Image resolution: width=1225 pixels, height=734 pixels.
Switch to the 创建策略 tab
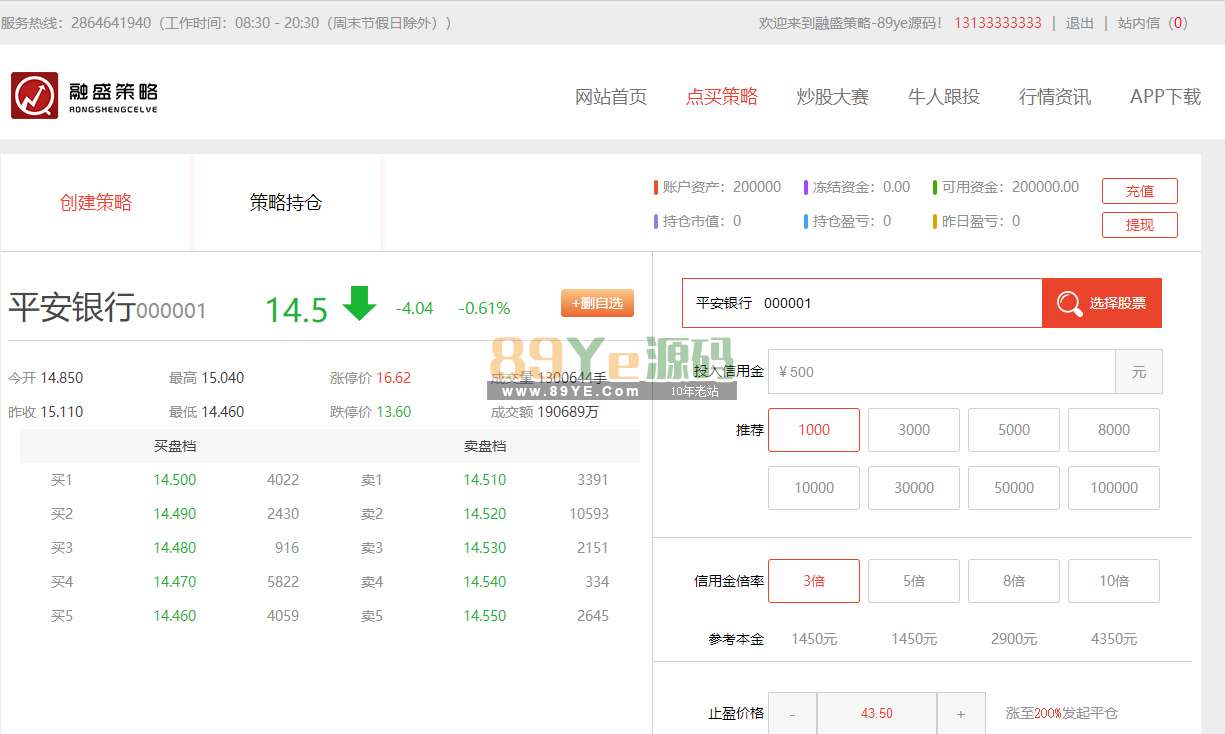click(x=96, y=203)
